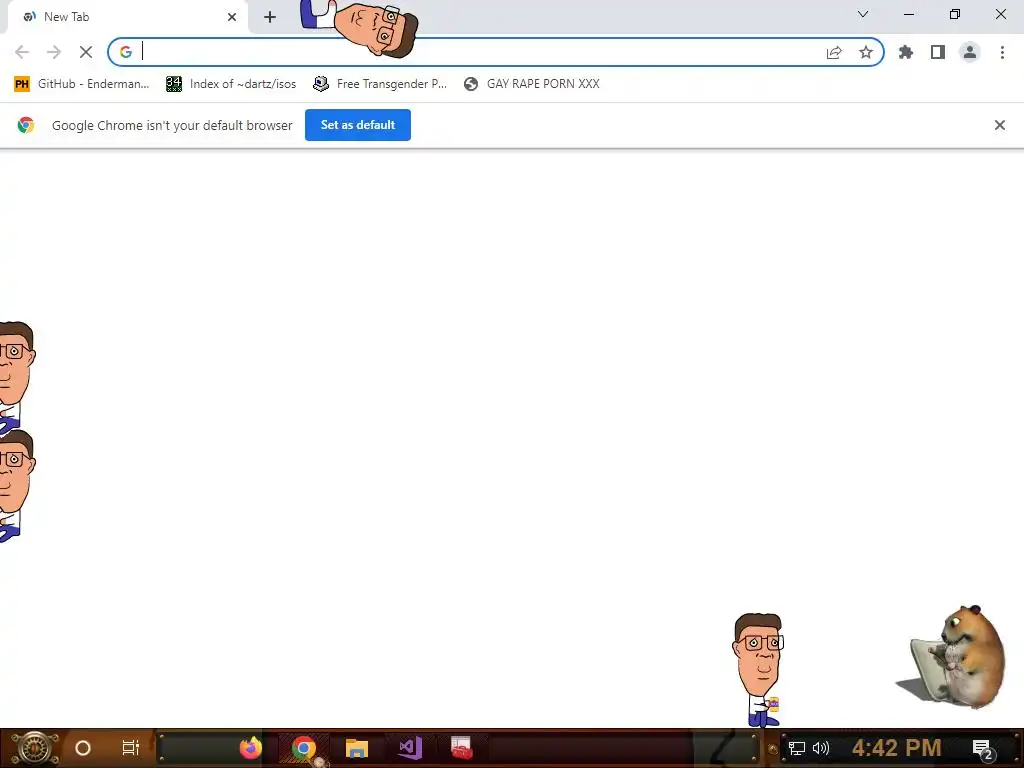Viewport: 1024px width, 768px height.
Task: Dismiss the default browser infobar
Action: (x=1000, y=125)
